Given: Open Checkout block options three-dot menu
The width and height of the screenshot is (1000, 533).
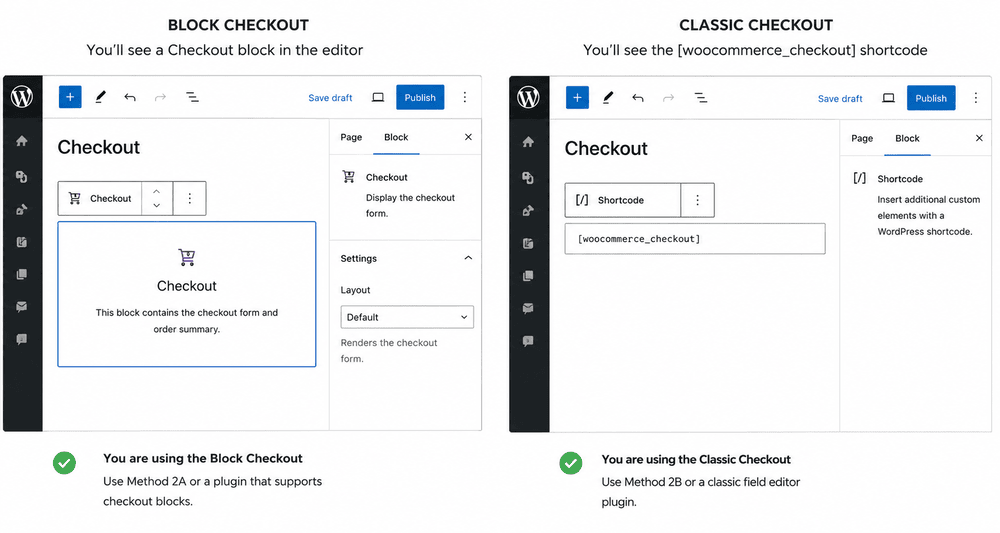Looking at the screenshot, I should [189, 198].
